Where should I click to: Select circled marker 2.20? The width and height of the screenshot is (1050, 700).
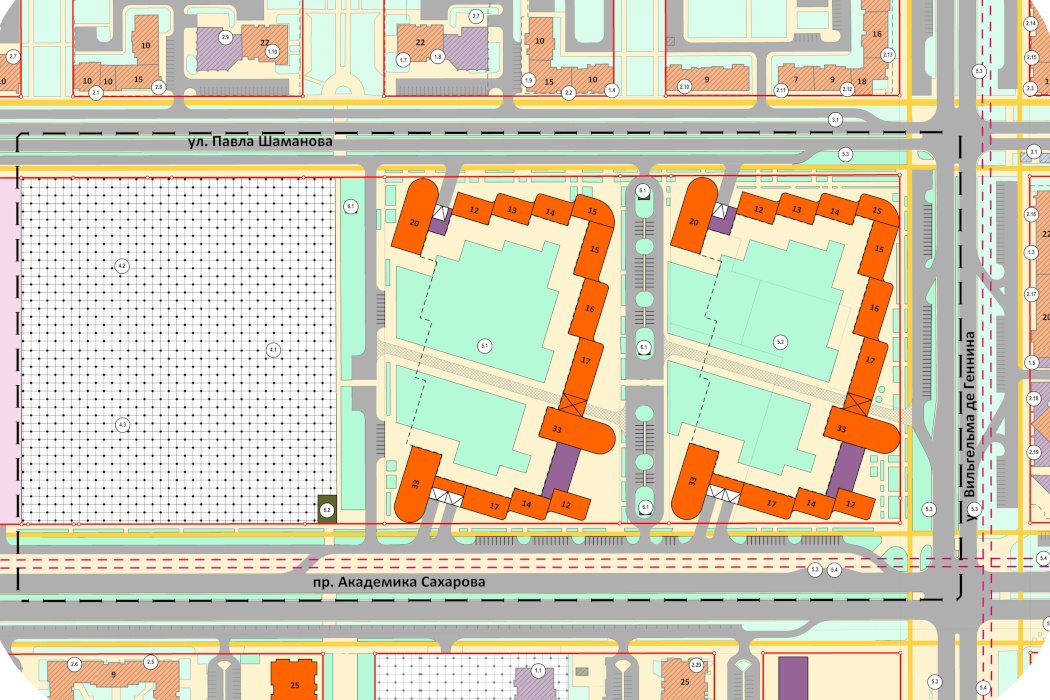(696, 665)
